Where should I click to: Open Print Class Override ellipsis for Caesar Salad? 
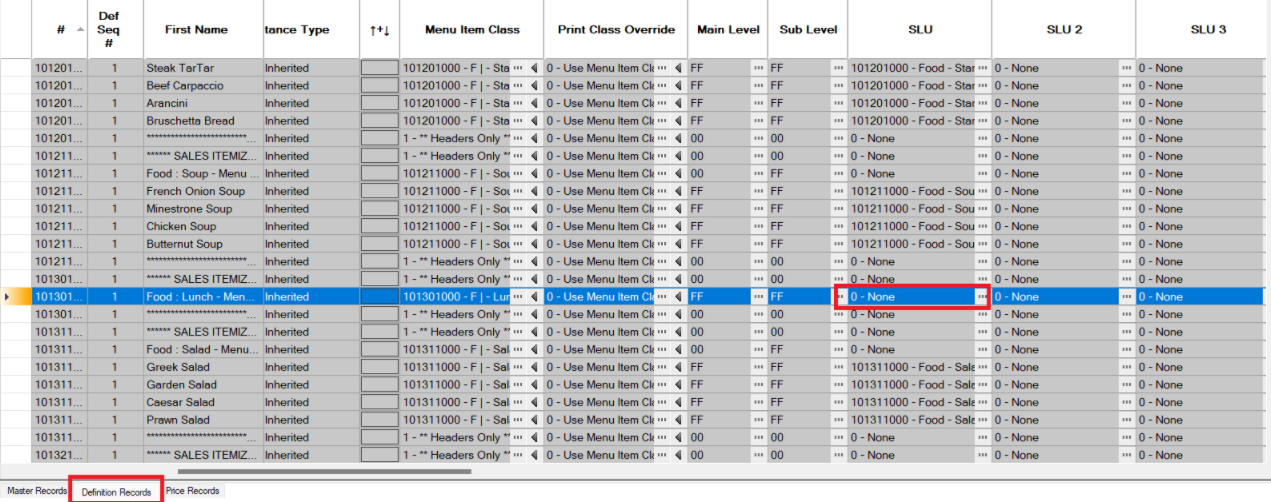pyautogui.click(x=662, y=402)
